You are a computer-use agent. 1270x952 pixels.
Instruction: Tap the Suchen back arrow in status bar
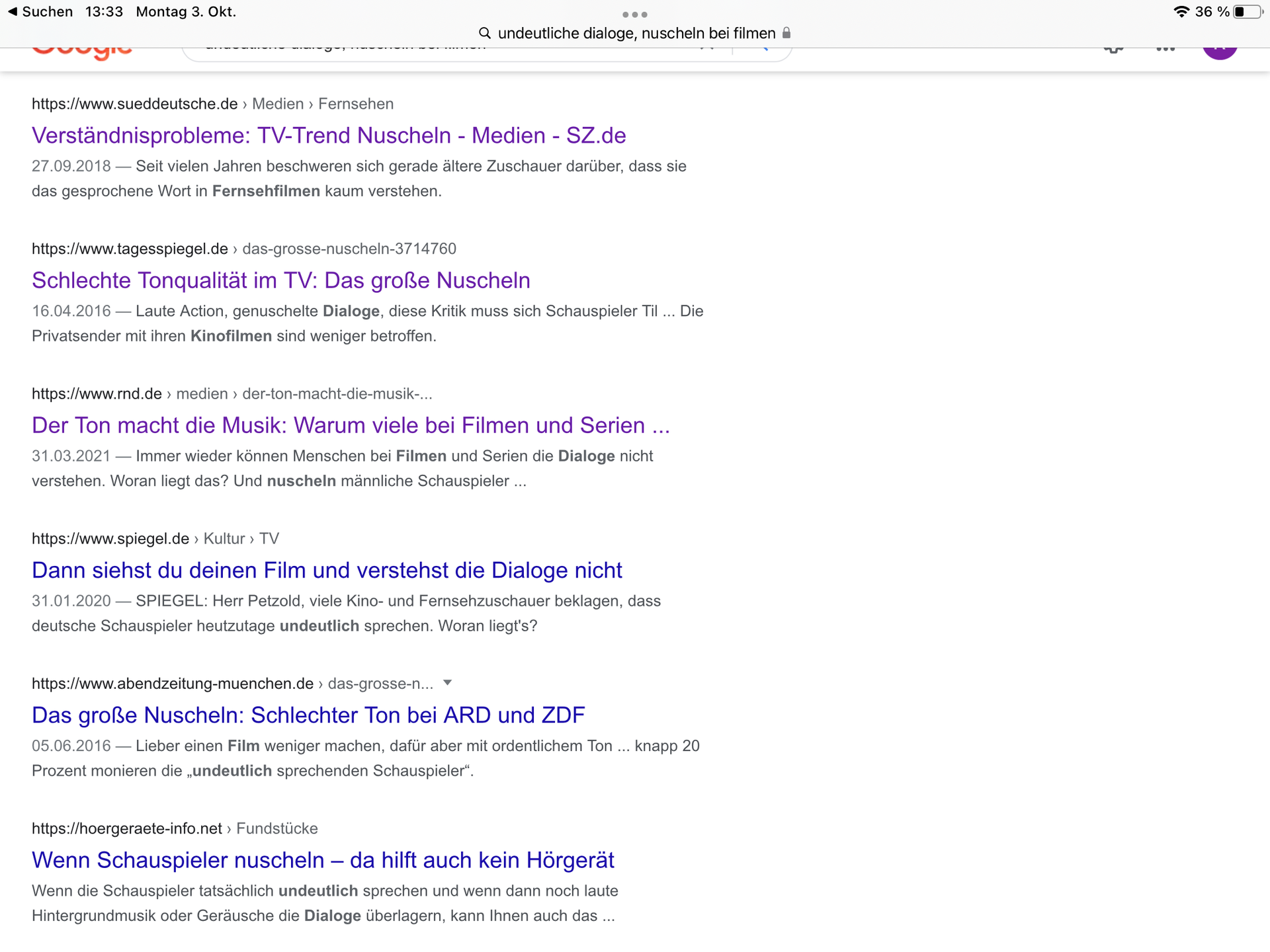pyautogui.click(x=40, y=12)
